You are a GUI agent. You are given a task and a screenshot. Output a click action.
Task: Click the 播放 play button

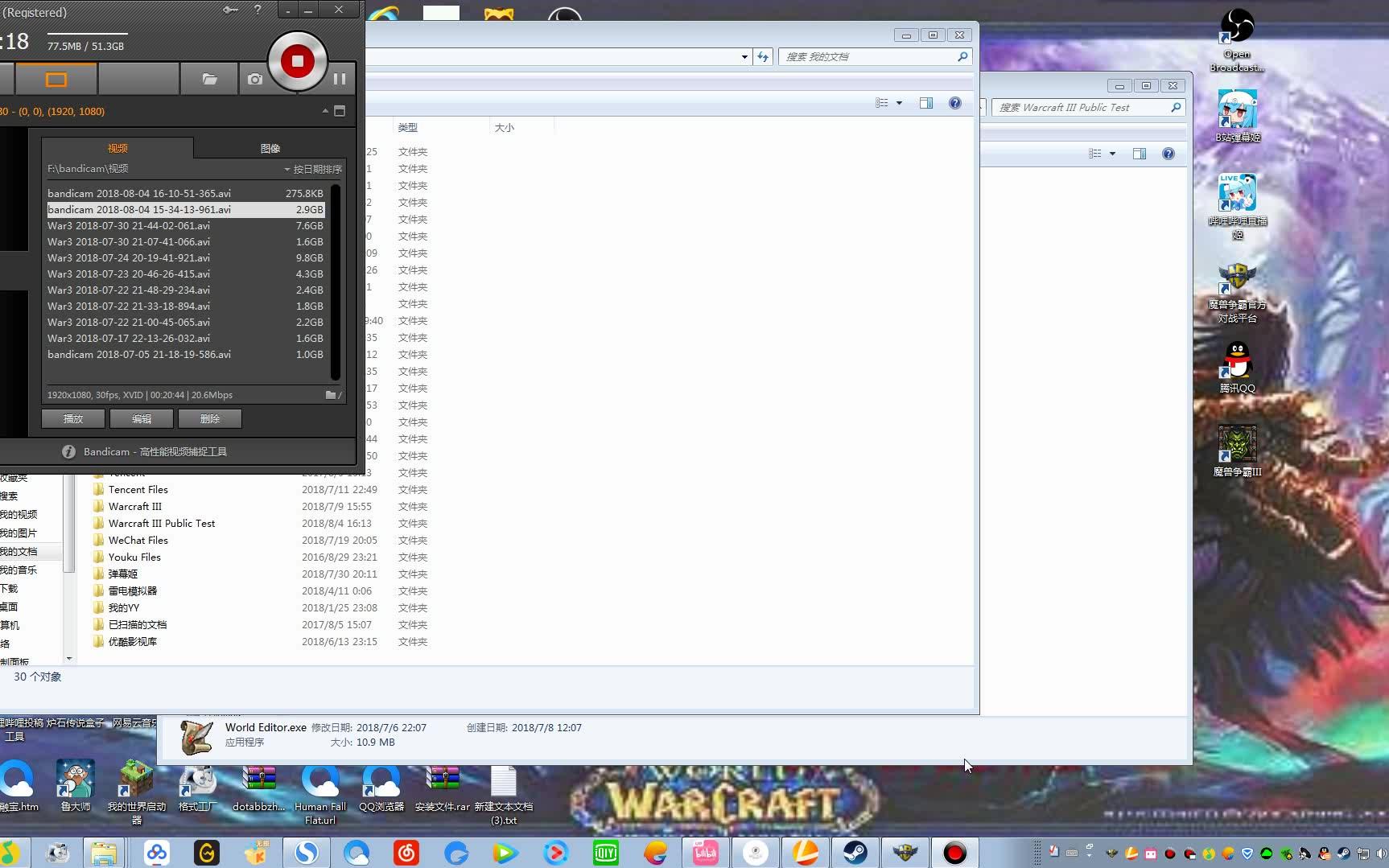[x=73, y=418]
